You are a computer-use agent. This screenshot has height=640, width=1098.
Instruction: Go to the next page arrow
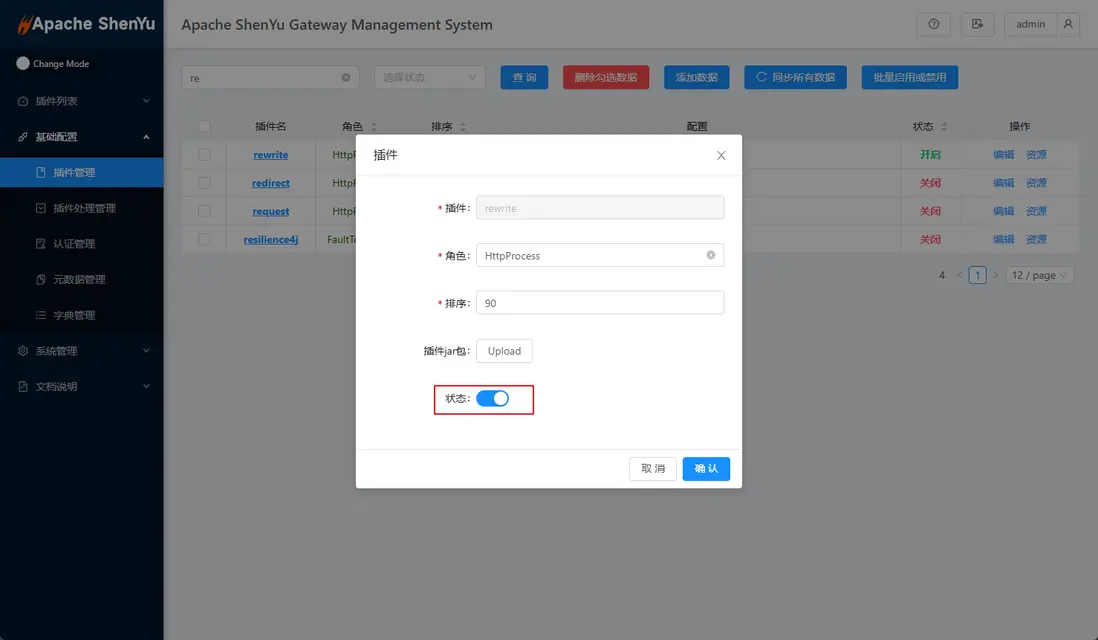pos(995,275)
